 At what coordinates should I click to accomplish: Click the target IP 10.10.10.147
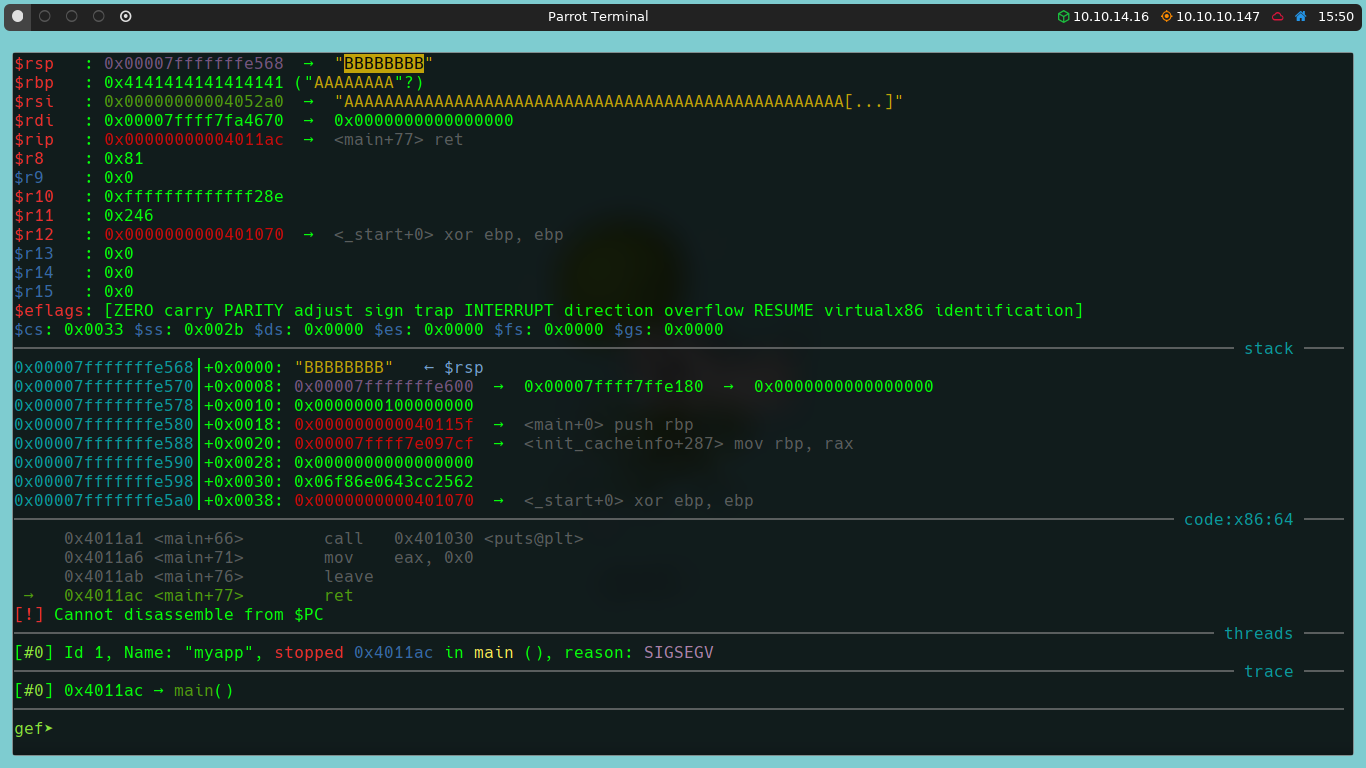point(1218,16)
